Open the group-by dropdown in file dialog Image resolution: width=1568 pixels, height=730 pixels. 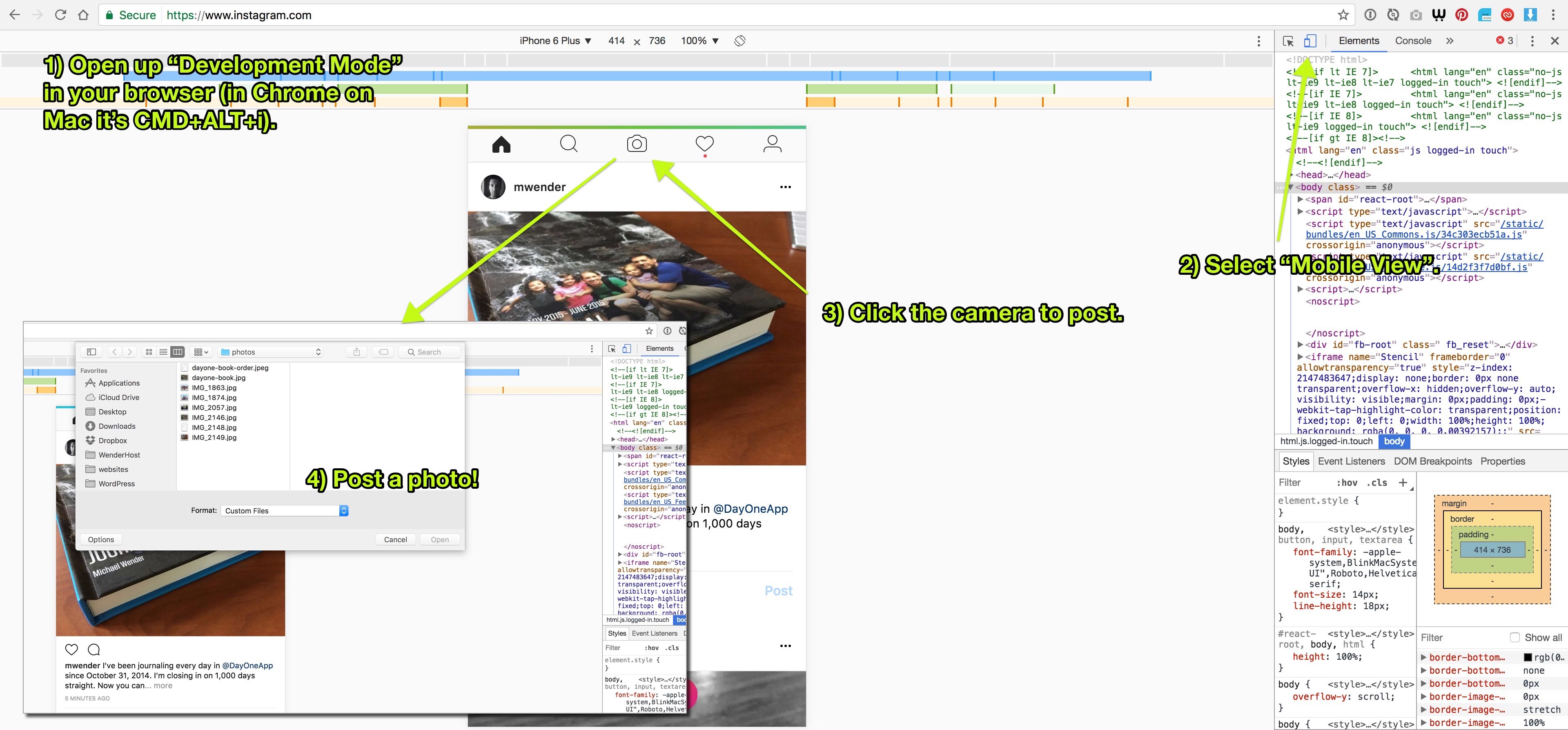[x=201, y=352]
